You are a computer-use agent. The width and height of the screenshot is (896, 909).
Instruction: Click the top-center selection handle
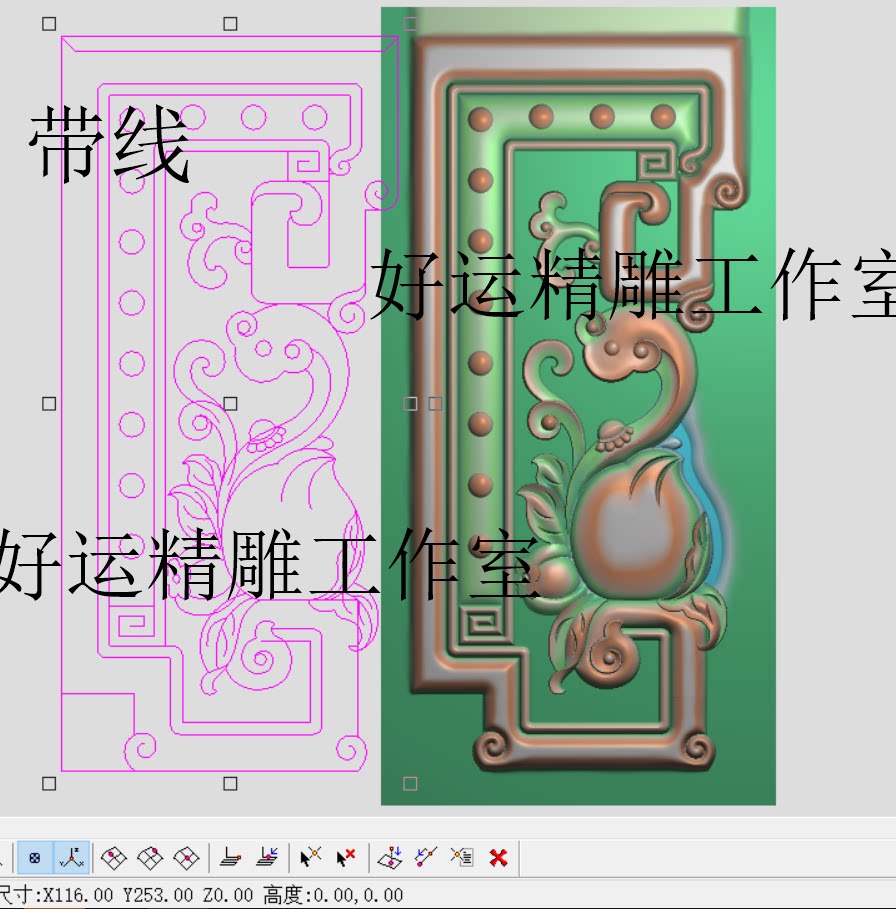tap(230, 24)
